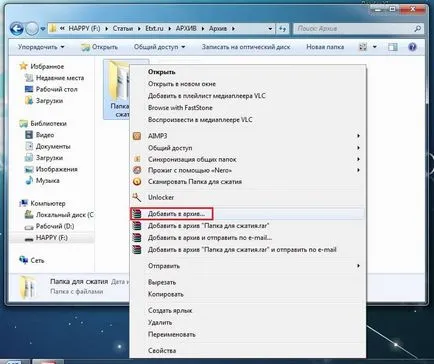Choose Создать ярлык in the context menu

(248, 310)
